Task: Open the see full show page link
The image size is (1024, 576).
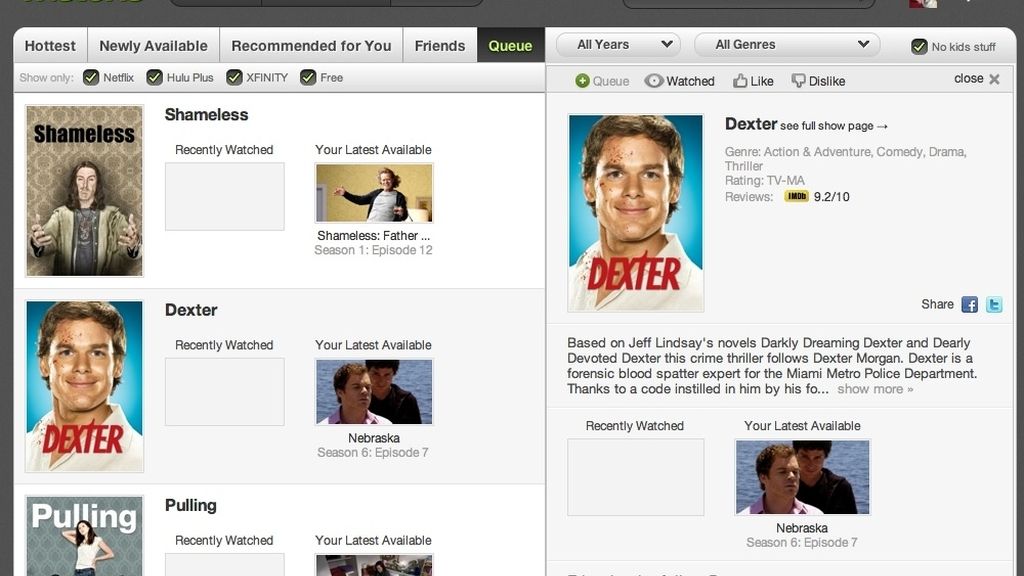Action: [834, 126]
